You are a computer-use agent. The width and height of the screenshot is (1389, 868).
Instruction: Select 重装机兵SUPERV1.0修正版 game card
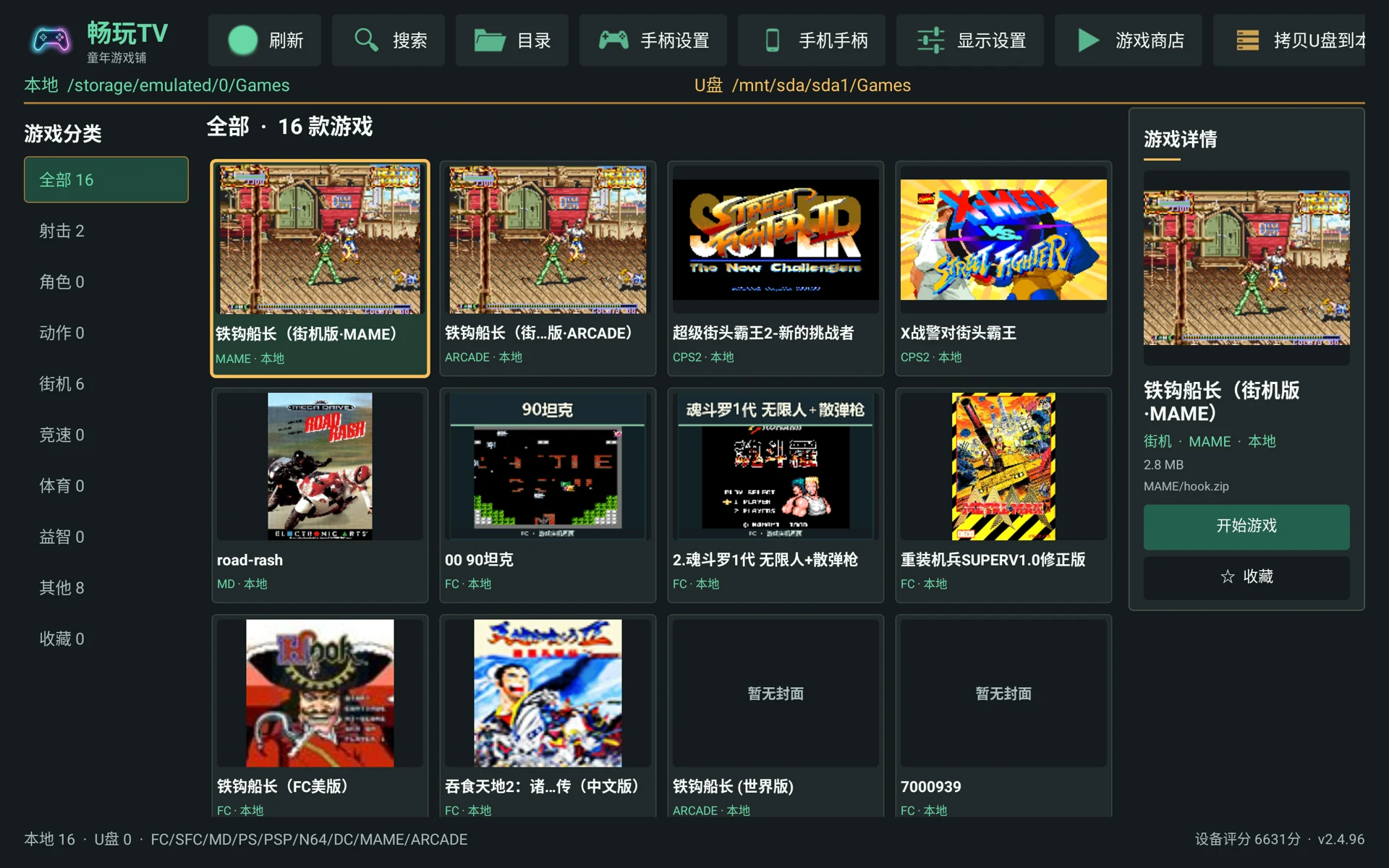click(1003, 495)
